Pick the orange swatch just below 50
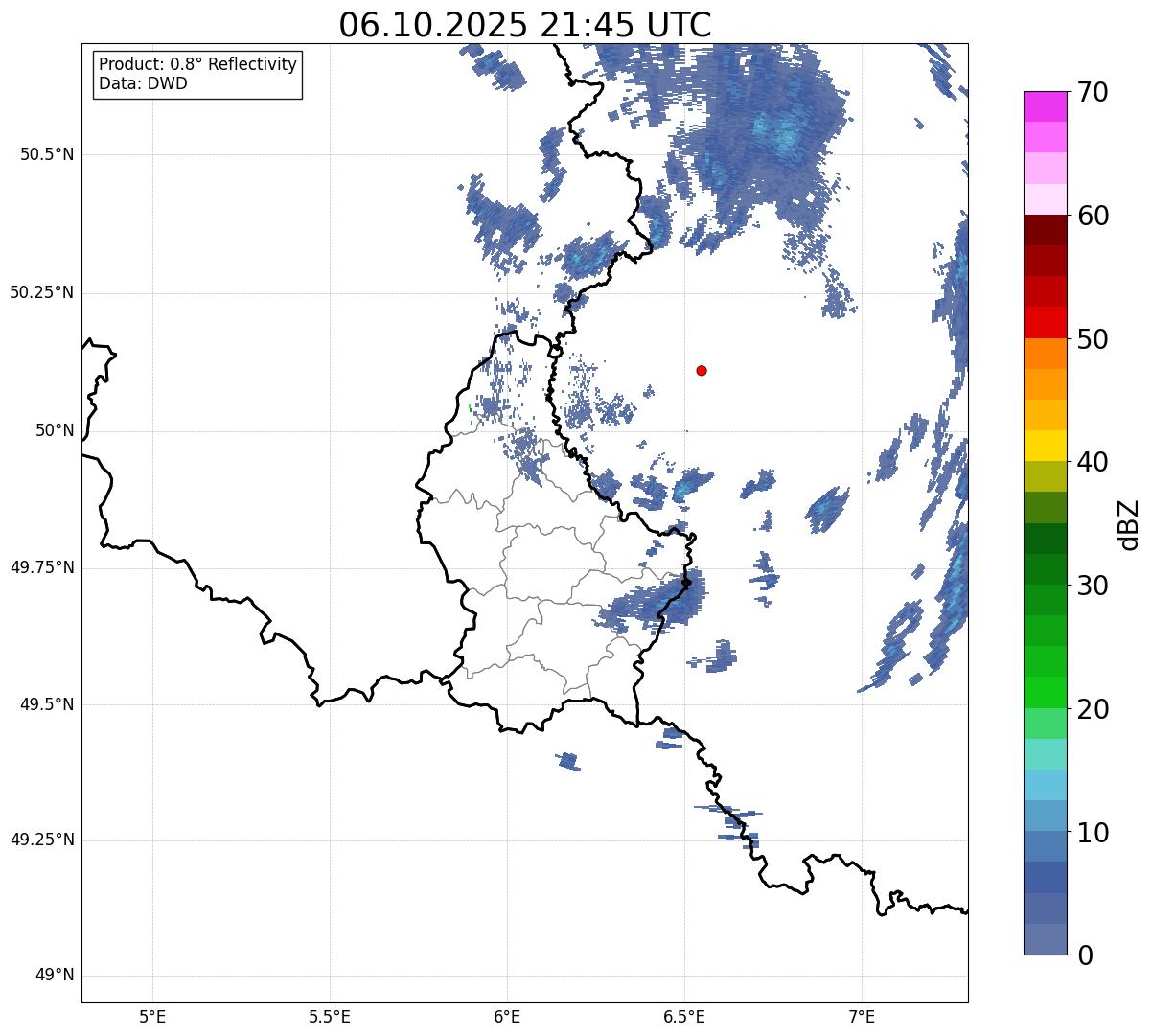Viewport: 1152px width, 1036px height. point(1046,354)
